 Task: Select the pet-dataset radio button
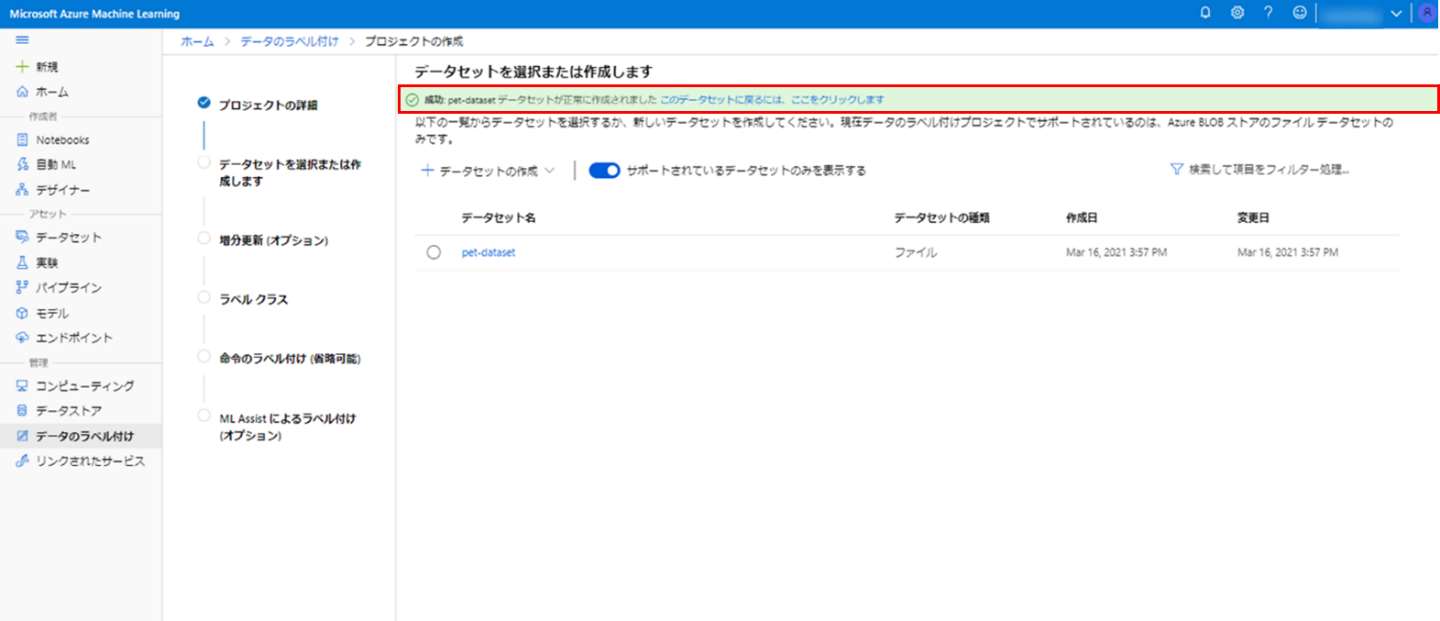433,253
